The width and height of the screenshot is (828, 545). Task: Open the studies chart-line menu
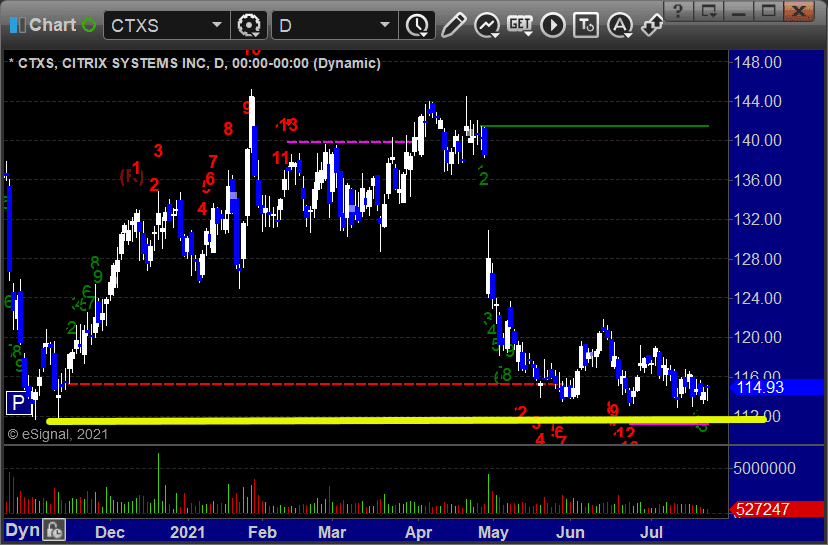point(486,25)
